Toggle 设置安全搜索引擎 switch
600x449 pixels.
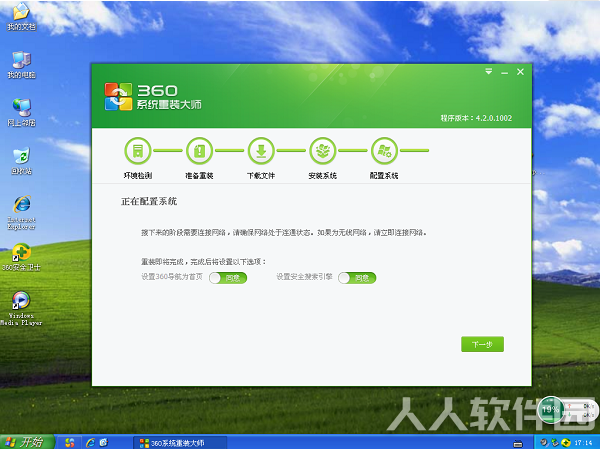pyautogui.click(x=357, y=278)
